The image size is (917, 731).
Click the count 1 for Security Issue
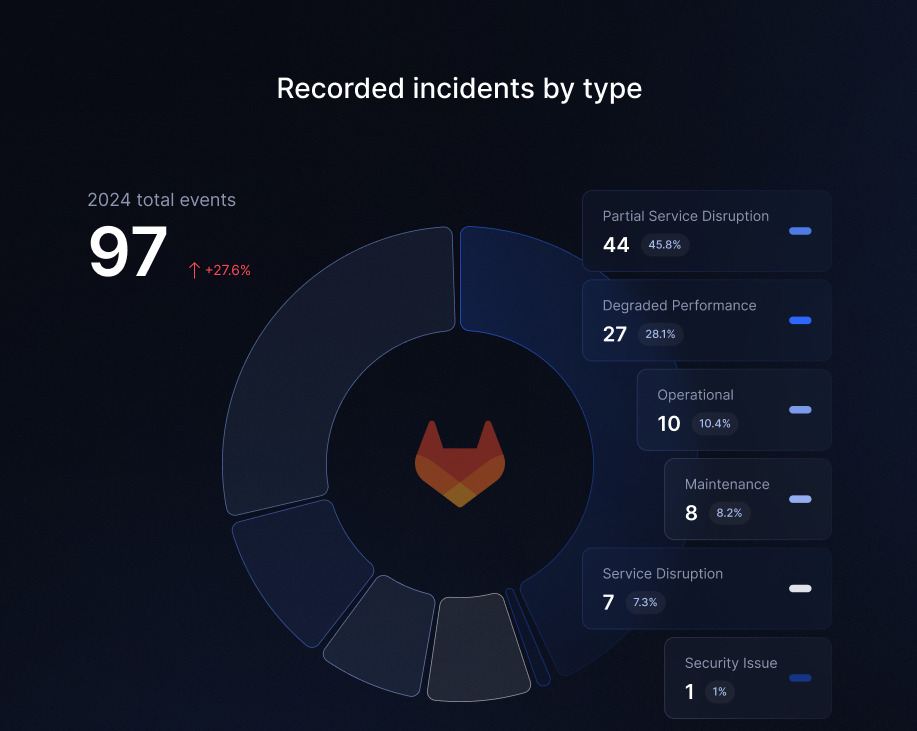(690, 692)
